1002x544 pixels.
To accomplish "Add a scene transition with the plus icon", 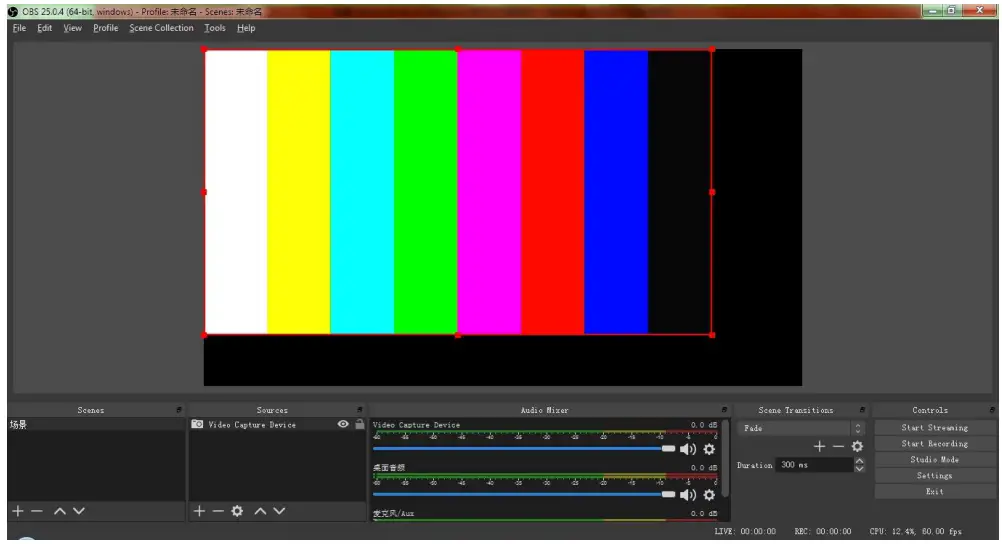I will (x=819, y=446).
